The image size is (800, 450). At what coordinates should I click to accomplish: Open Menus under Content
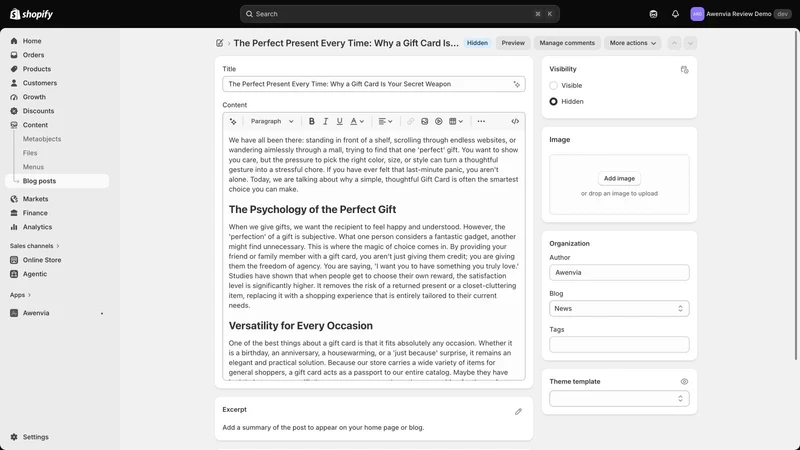[x=33, y=167]
